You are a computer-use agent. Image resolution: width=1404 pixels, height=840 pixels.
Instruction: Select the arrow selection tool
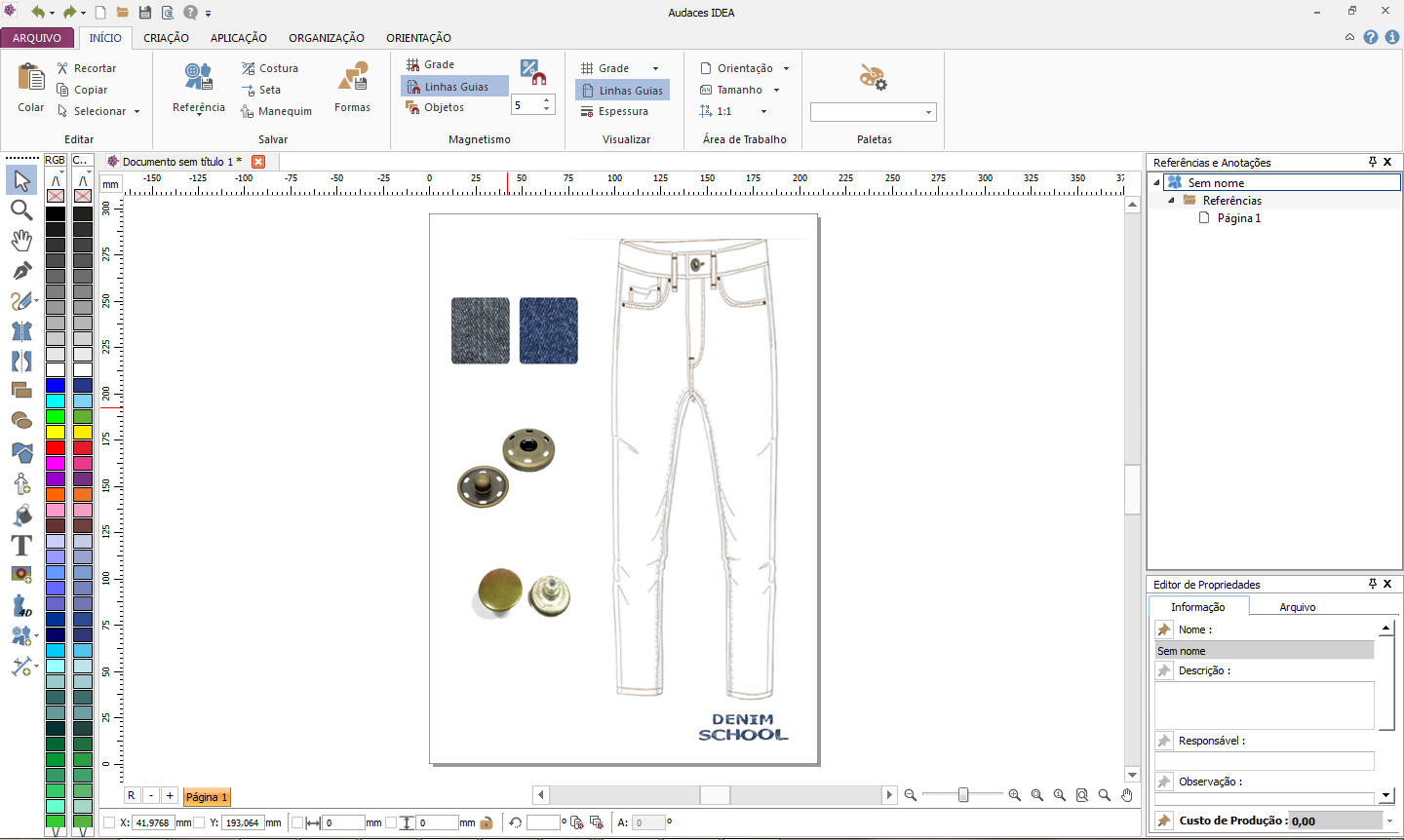coord(21,180)
